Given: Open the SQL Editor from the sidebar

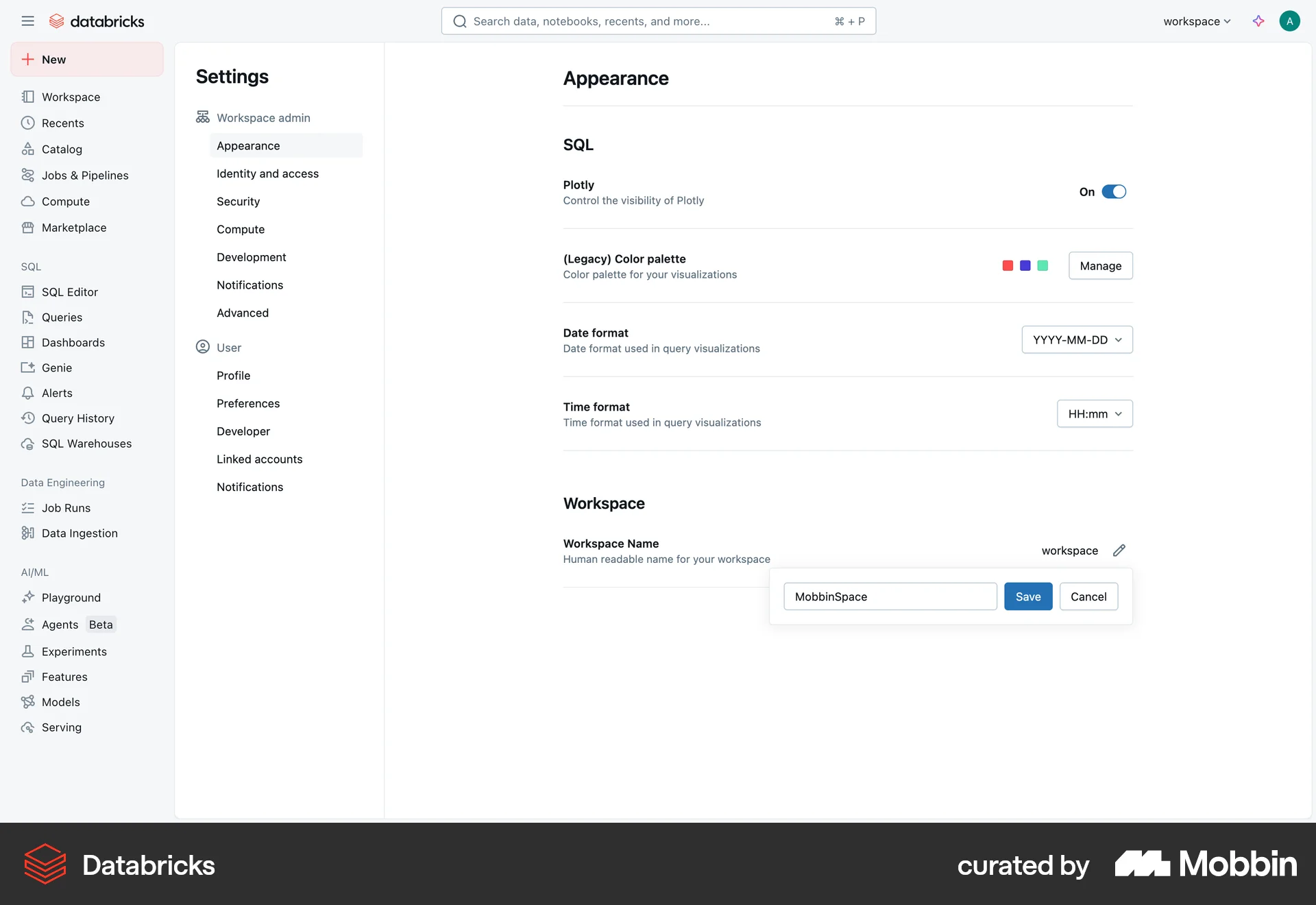Looking at the screenshot, I should [69, 291].
